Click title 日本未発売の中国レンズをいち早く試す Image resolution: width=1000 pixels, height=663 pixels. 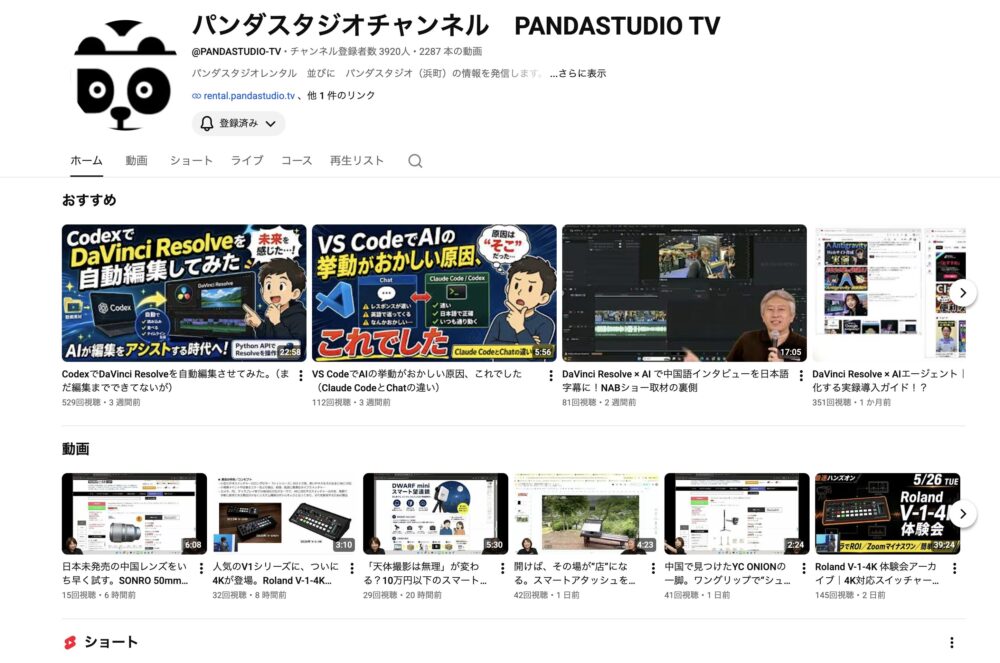pos(125,573)
